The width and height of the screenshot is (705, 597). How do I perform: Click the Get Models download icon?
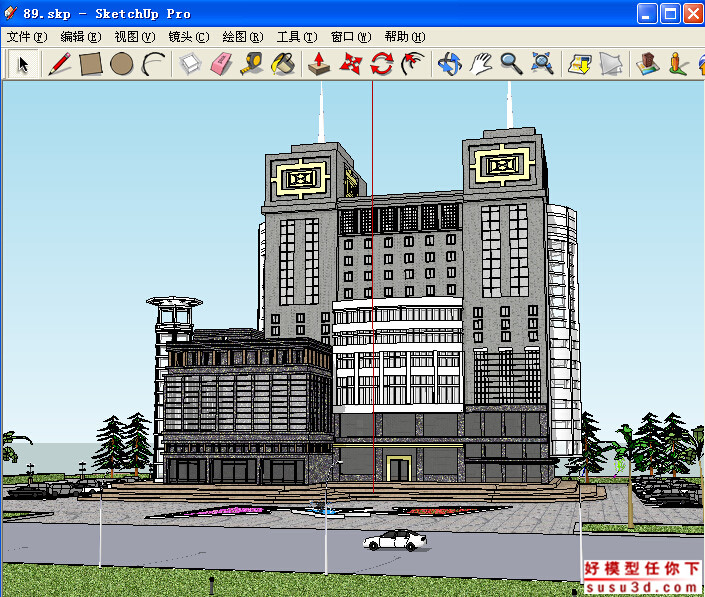pos(579,64)
